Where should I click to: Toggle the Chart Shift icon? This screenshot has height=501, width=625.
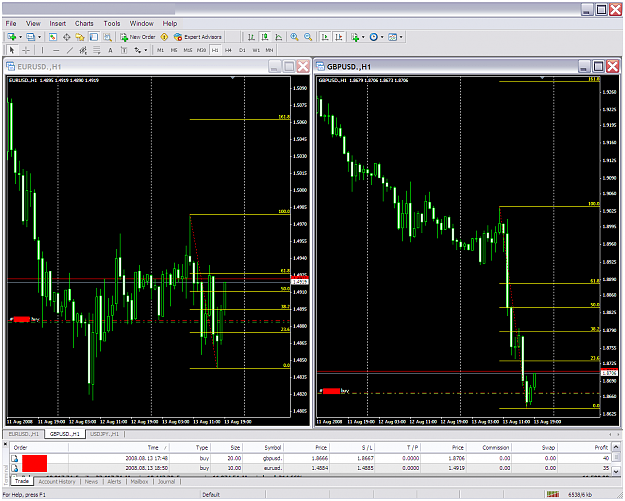point(339,37)
